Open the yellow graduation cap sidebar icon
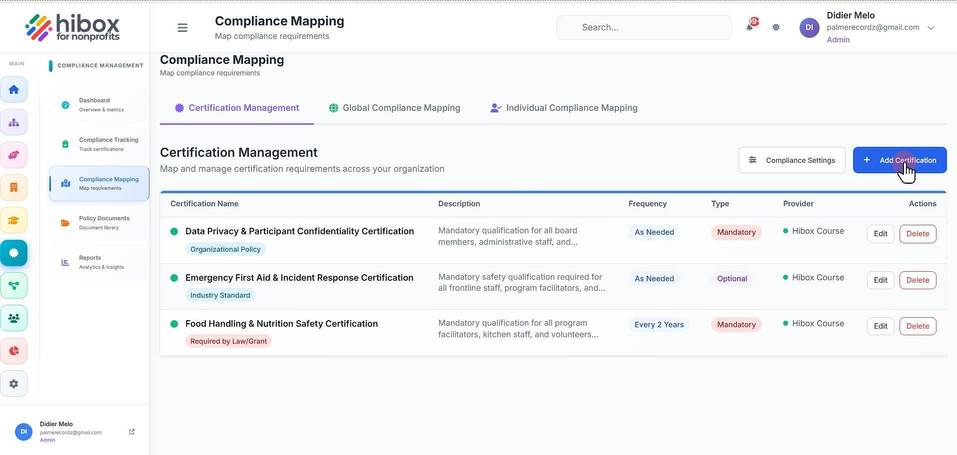The width and height of the screenshot is (957, 455). click(13, 220)
